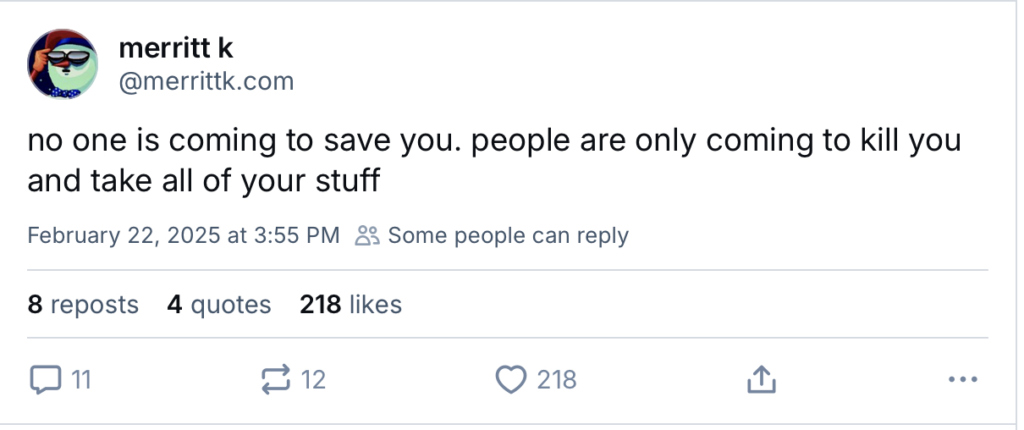Click the display name merritt k
The width and height of the screenshot is (1024, 430).
[x=175, y=47]
